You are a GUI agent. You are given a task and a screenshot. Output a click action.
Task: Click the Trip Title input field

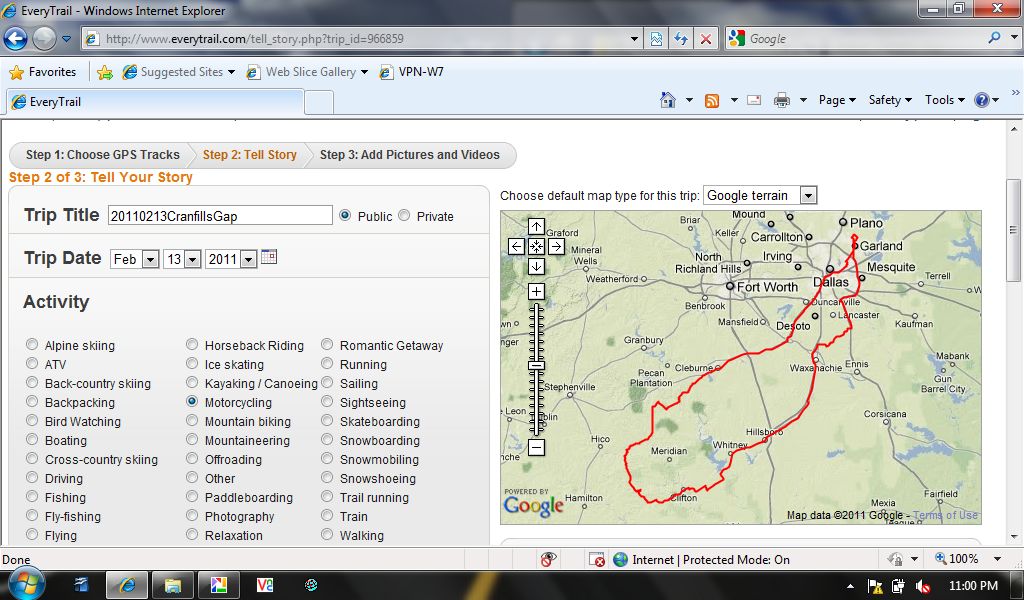pyautogui.click(x=220, y=215)
